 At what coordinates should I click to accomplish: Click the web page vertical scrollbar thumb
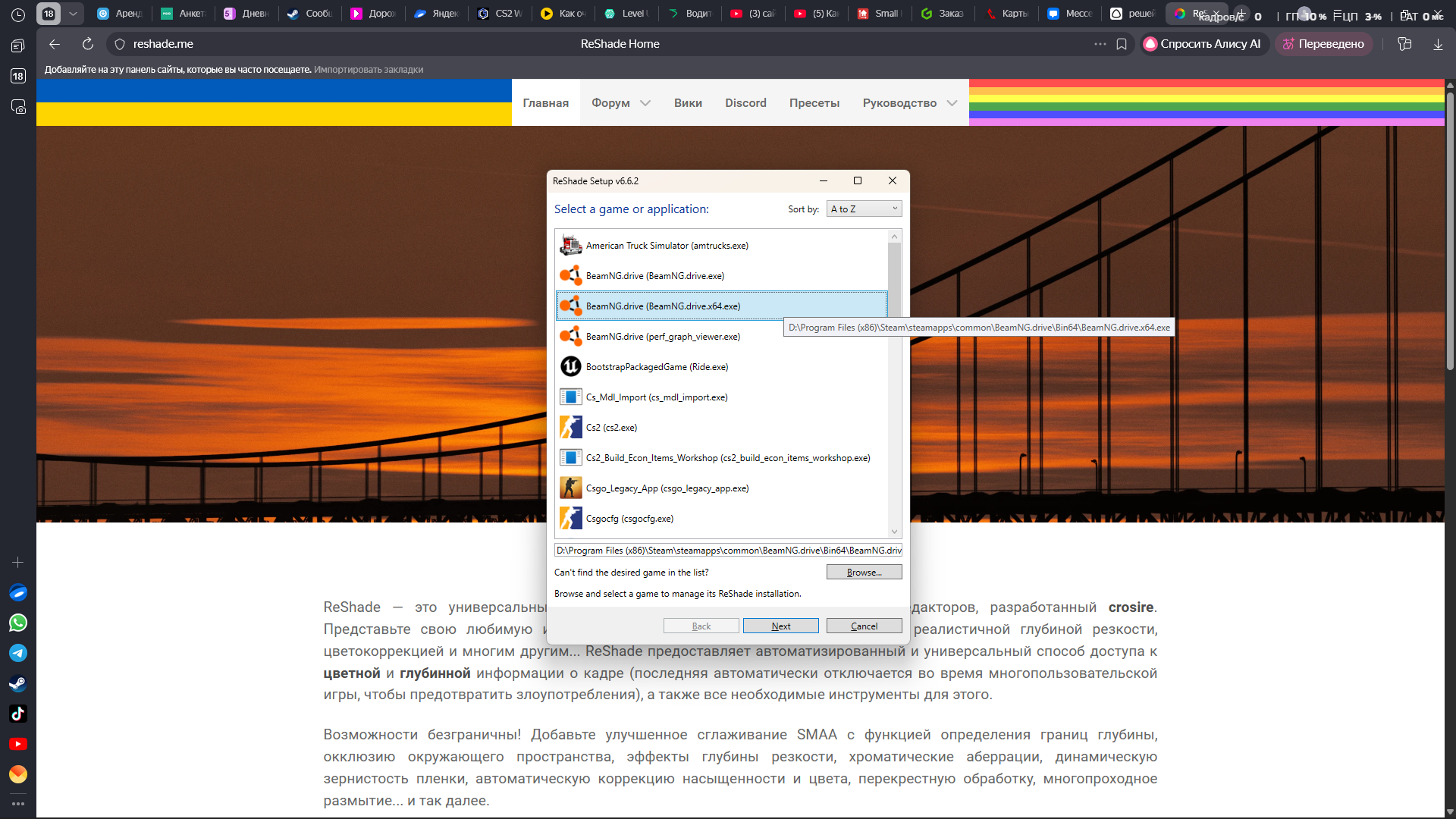(x=1450, y=231)
